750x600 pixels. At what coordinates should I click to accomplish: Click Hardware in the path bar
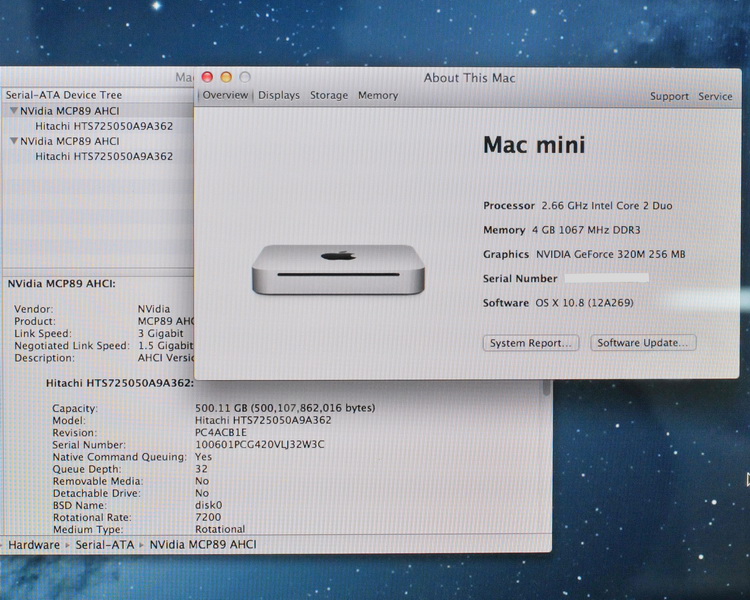click(33, 544)
